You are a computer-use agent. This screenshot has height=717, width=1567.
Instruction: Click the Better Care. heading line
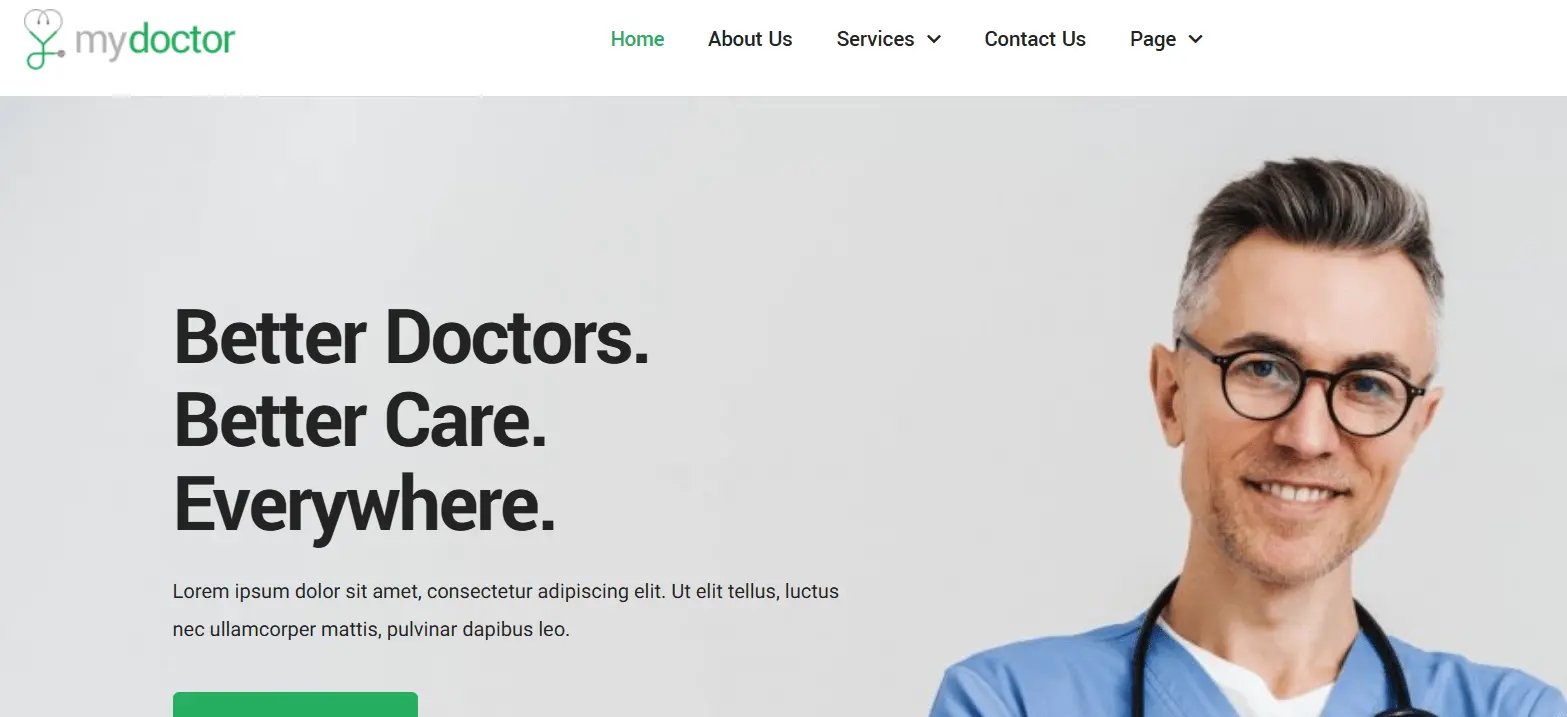(x=361, y=421)
